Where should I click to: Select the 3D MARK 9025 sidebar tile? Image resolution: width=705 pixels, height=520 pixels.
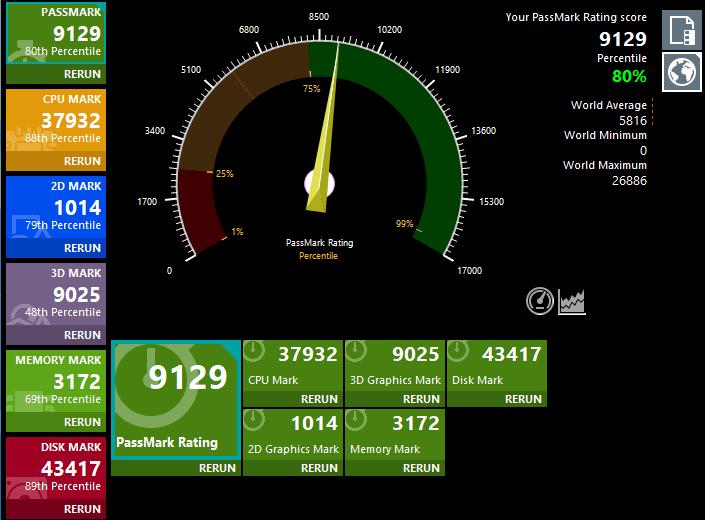[x=56, y=294]
